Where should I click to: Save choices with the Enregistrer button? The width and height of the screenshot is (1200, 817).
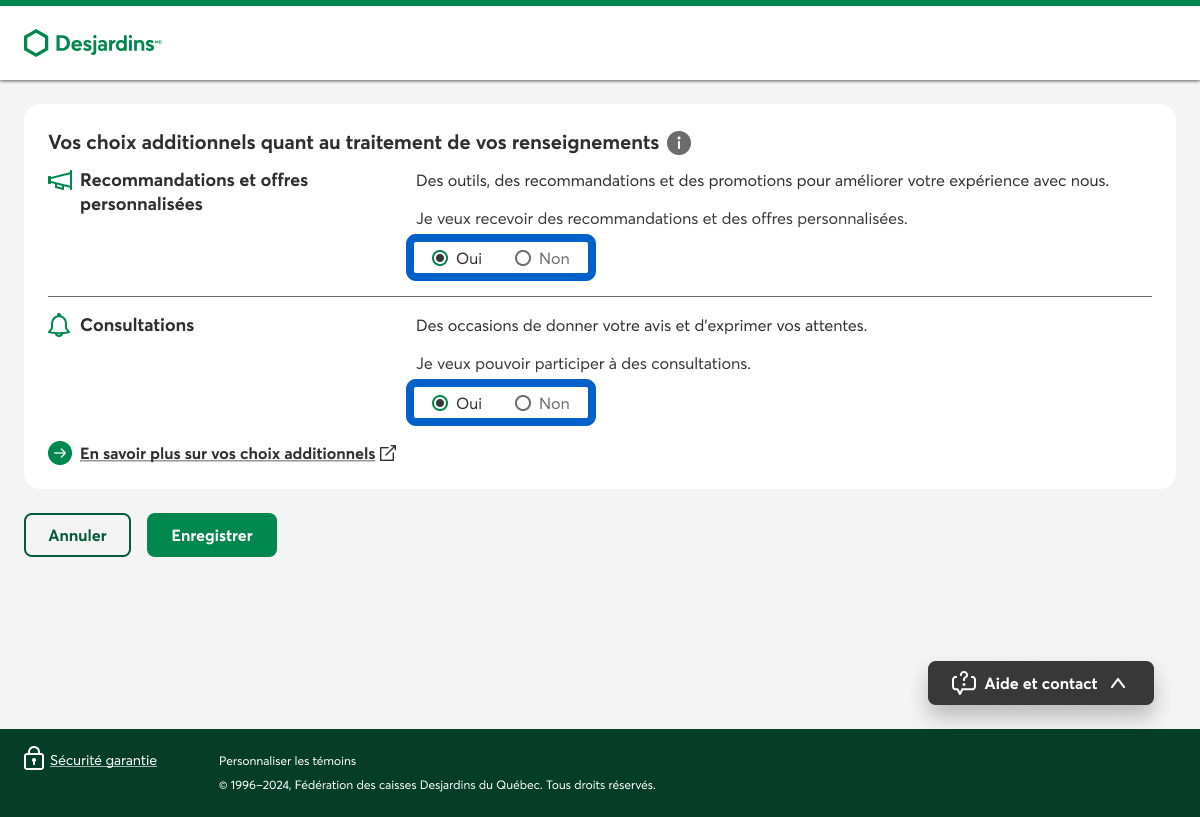click(x=212, y=535)
